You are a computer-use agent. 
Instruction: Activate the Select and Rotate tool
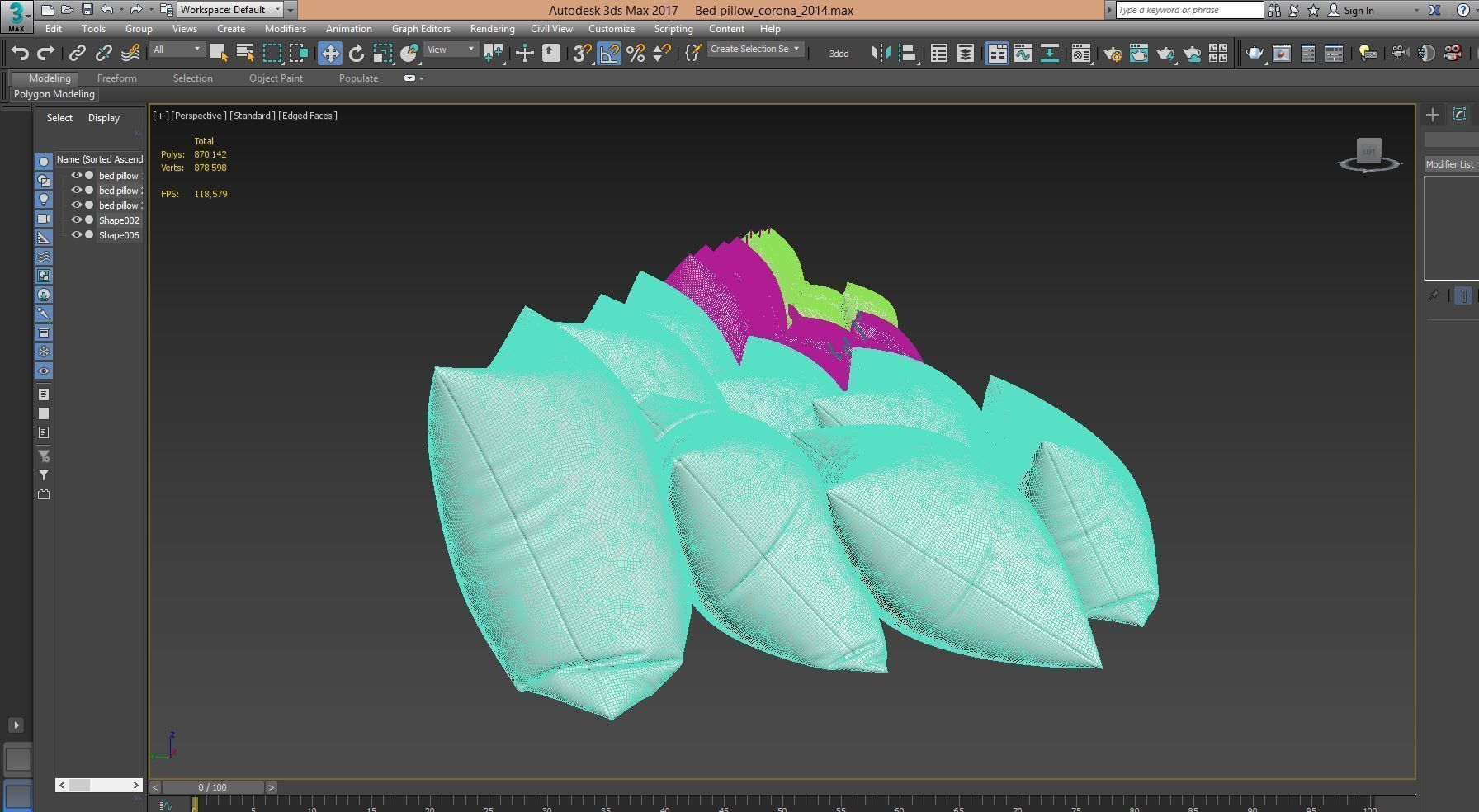(x=357, y=54)
